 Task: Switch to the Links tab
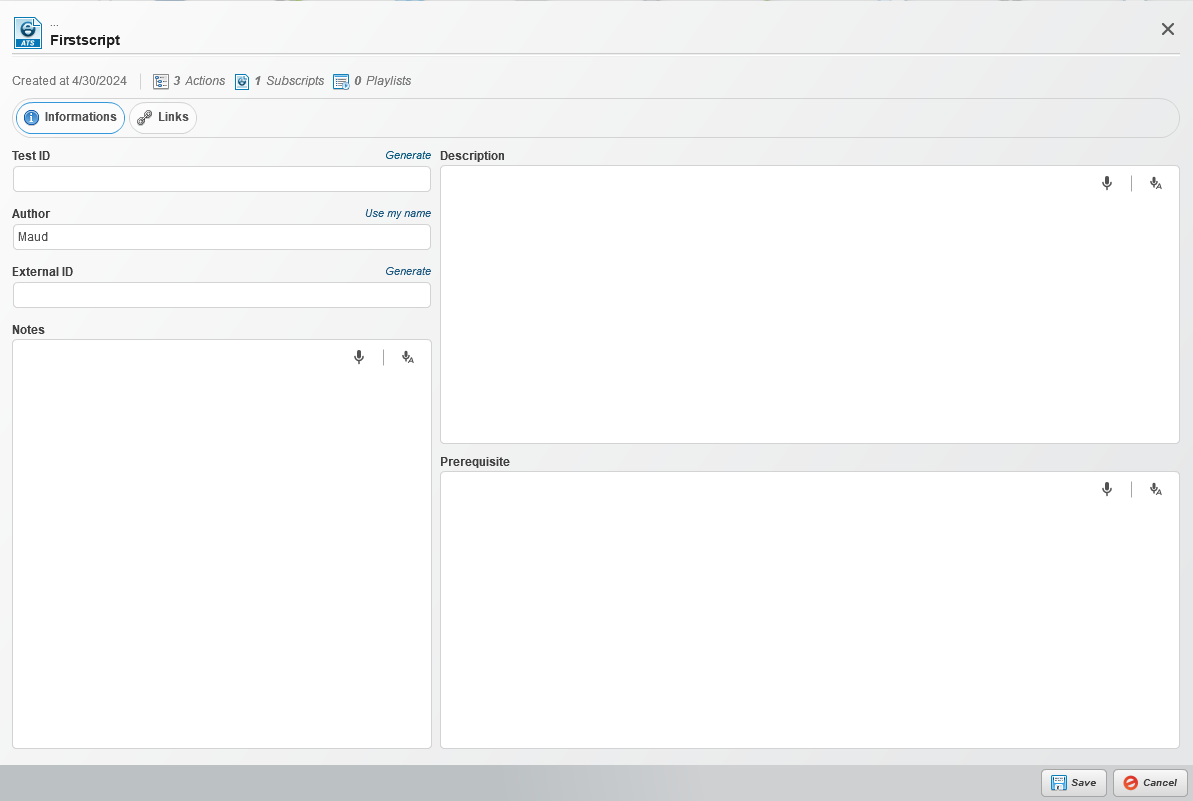(163, 118)
